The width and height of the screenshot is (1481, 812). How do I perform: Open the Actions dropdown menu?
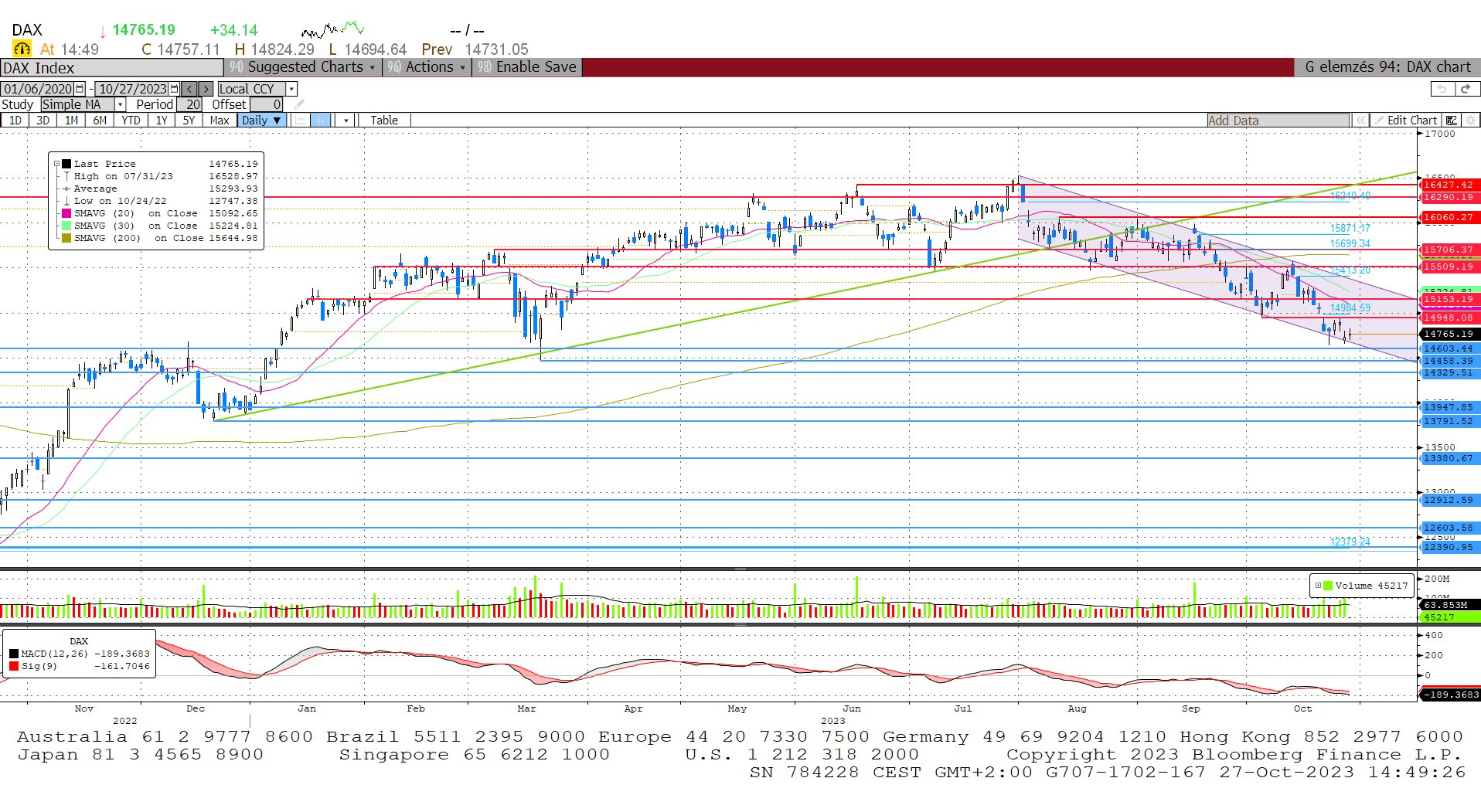tap(427, 67)
